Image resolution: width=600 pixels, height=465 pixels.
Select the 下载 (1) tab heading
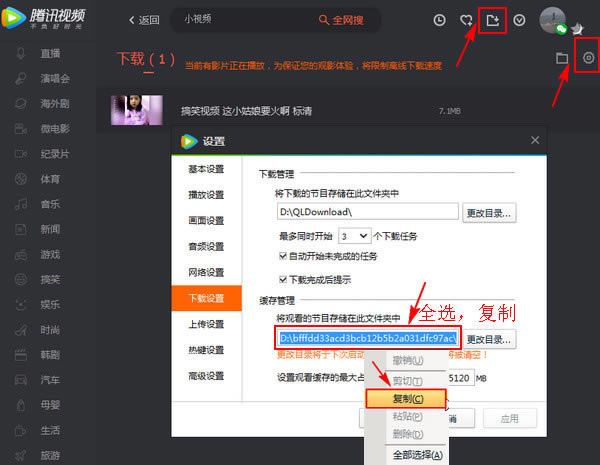tap(146, 59)
